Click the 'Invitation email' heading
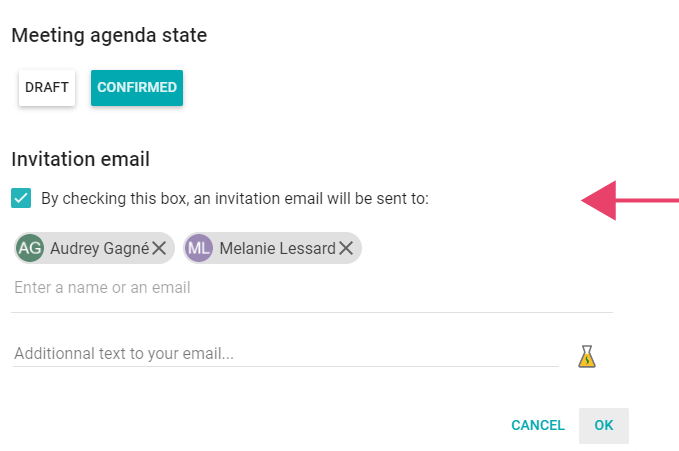This screenshot has width=679, height=451. [81, 159]
